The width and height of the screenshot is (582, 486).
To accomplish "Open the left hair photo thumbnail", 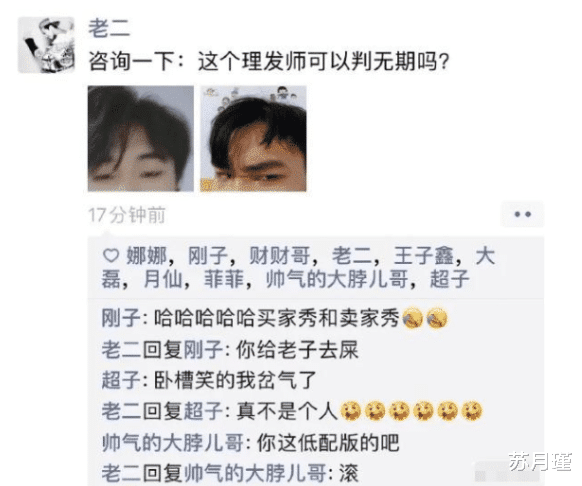I will (141, 138).
